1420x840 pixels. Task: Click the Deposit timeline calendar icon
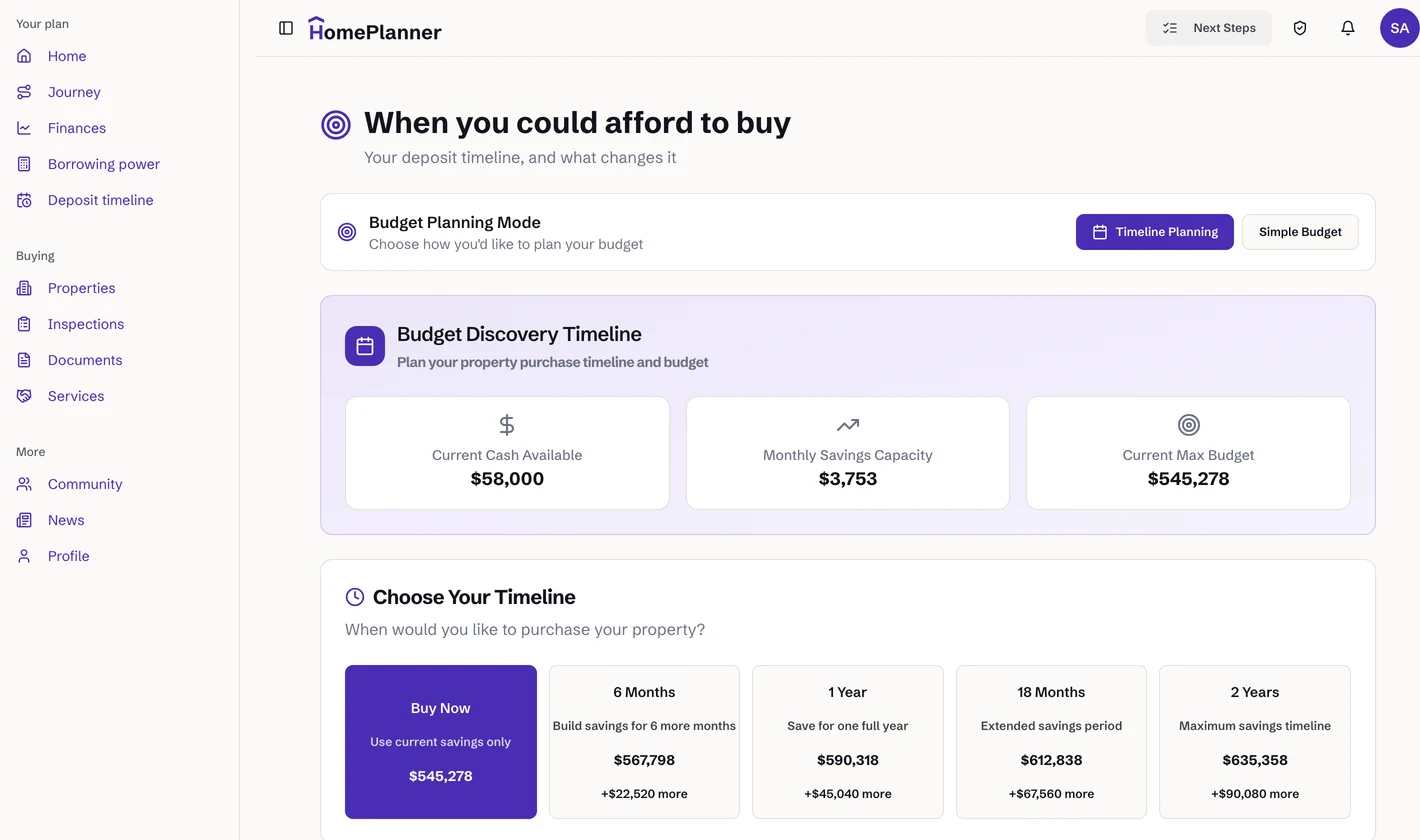[24, 200]
